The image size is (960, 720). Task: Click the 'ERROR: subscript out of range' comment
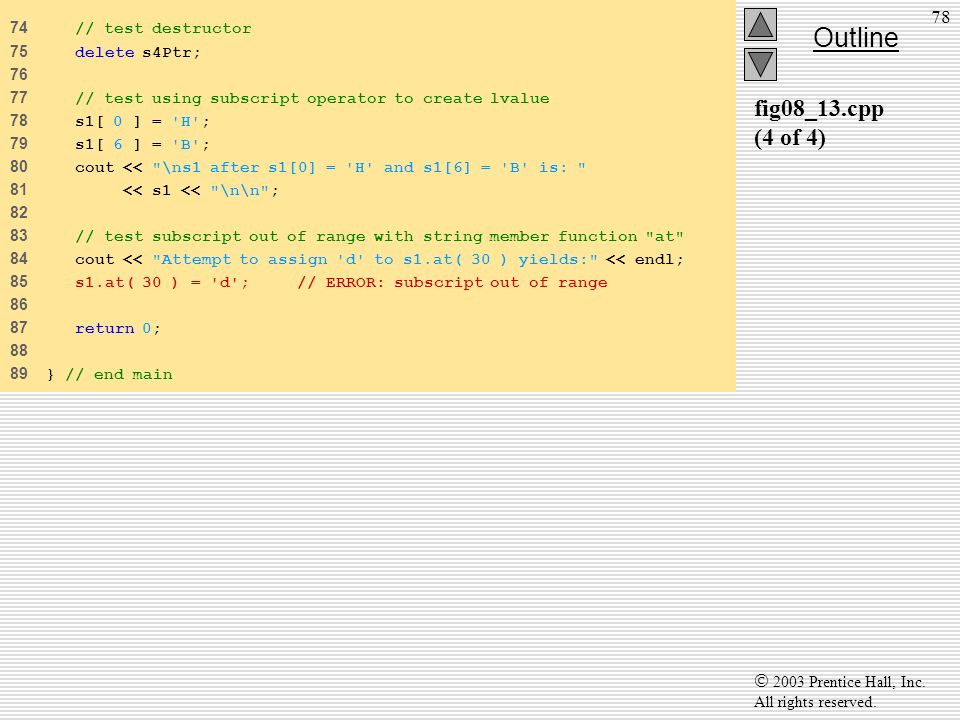(x=452, y=282)
